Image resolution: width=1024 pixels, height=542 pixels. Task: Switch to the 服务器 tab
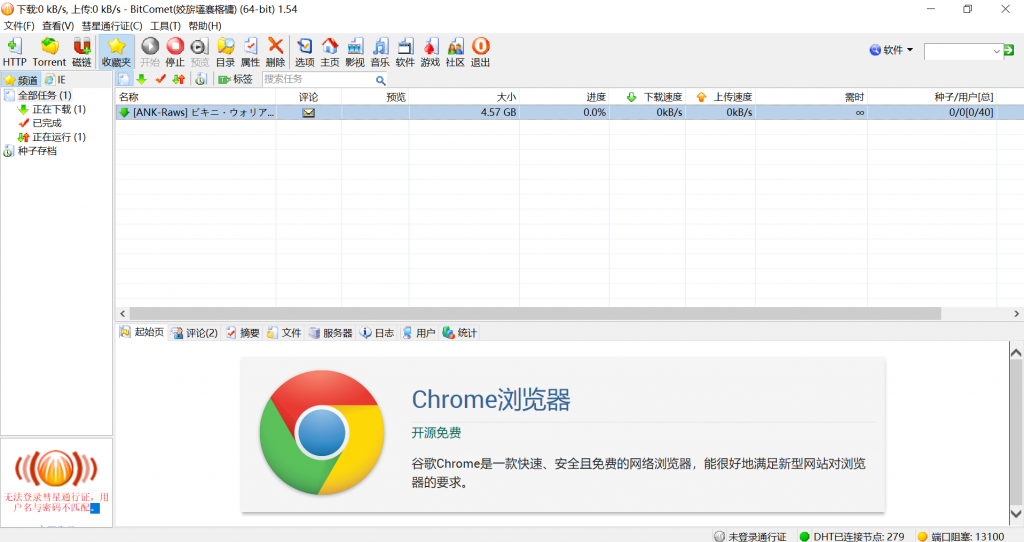(330, 333)
